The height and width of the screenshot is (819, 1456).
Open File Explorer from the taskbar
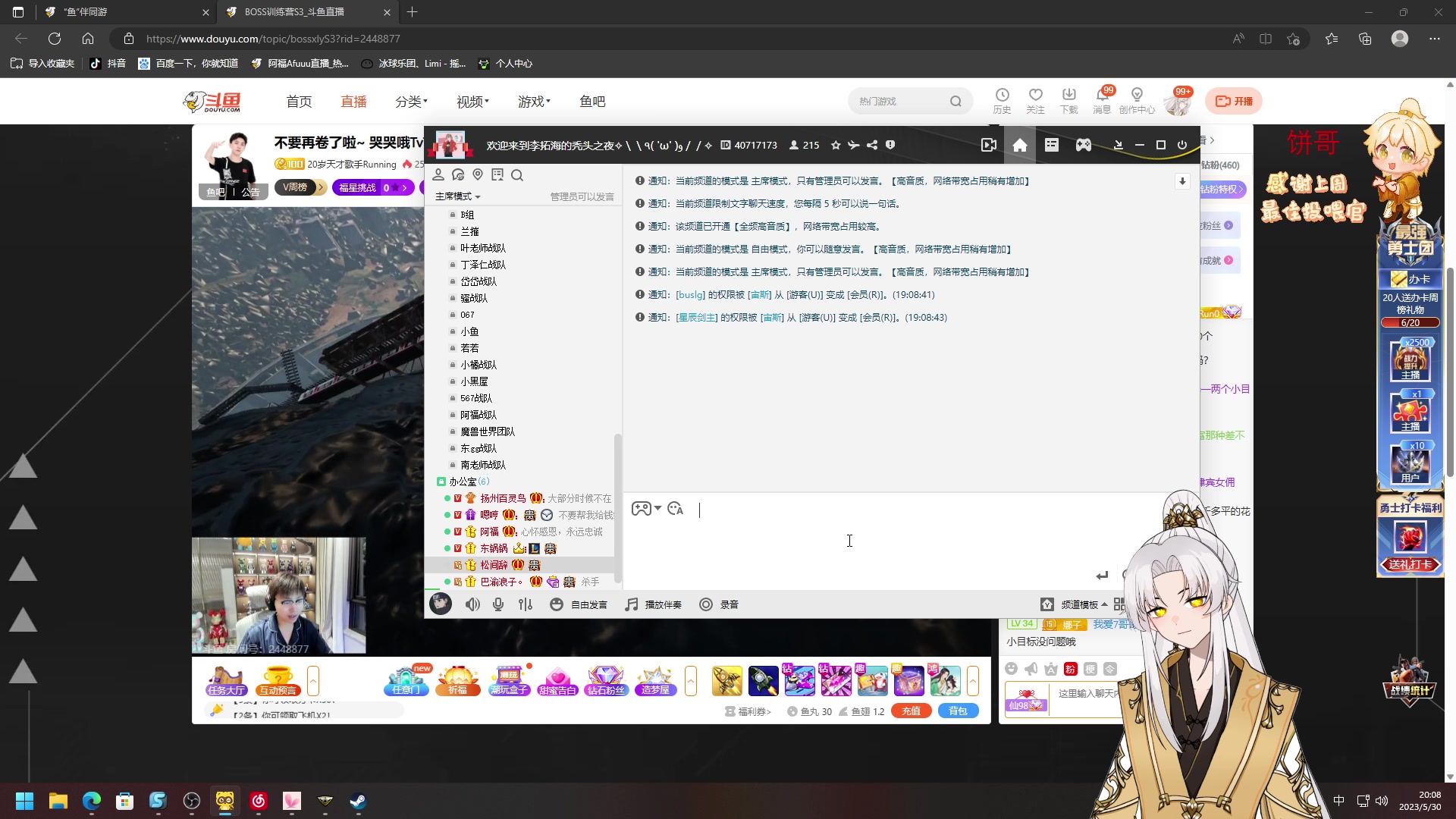coord(58,801)
